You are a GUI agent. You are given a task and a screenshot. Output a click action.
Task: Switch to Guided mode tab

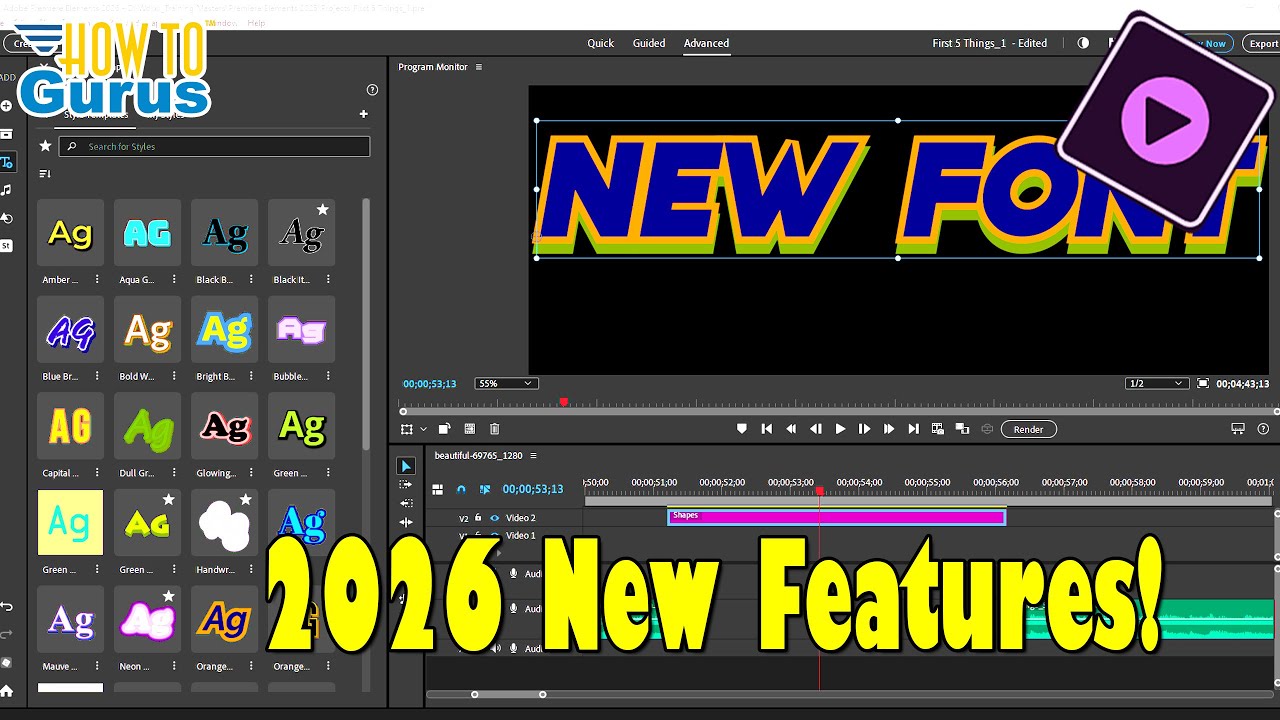[649, 43]
